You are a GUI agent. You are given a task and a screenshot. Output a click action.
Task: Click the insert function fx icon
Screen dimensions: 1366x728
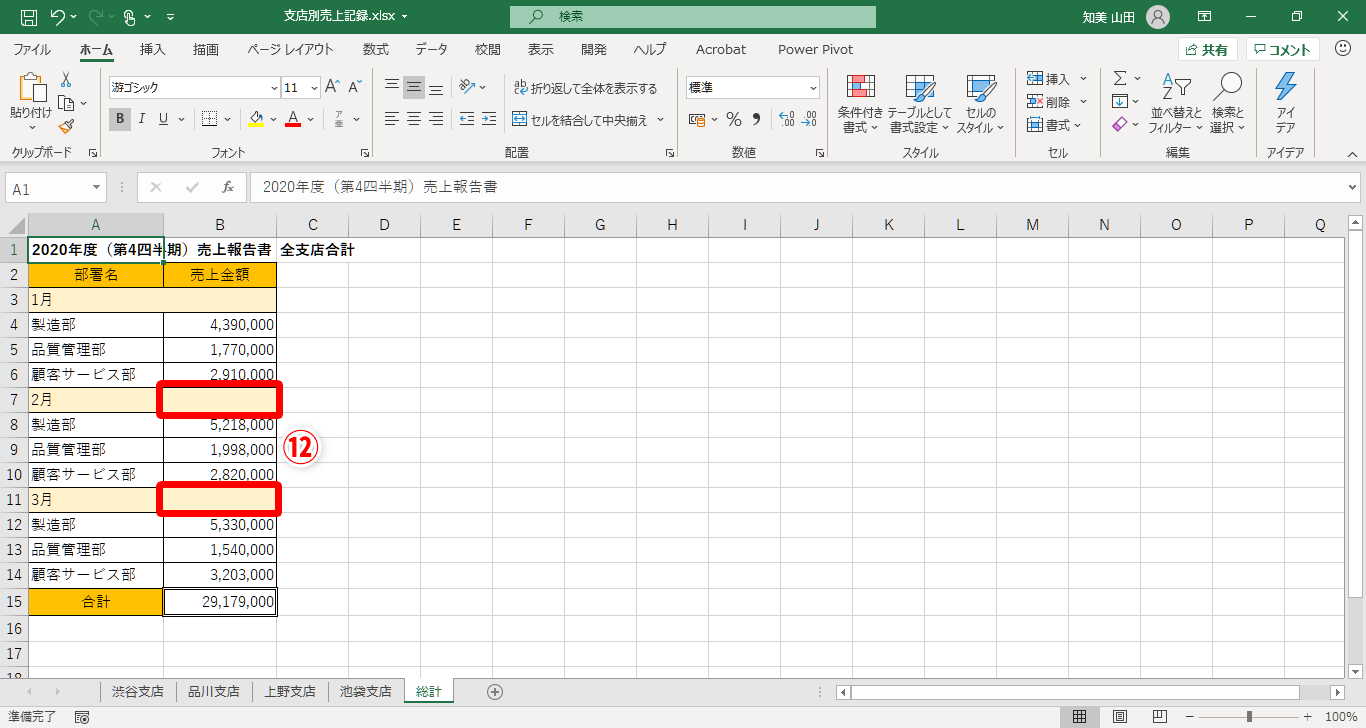pyautogui.click(x=228, y=187)
